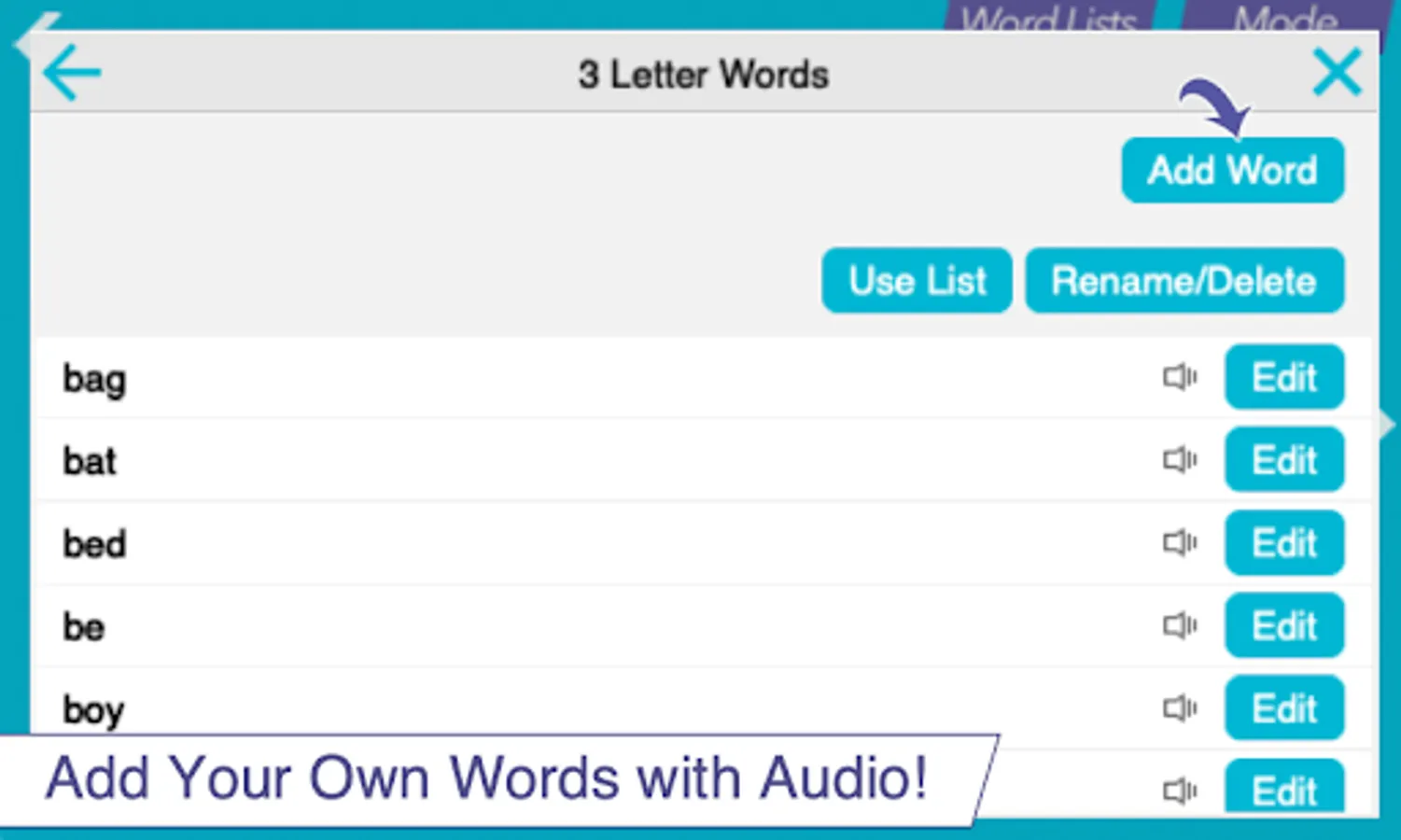Play audio for the word be
This screenshot has height=840, width=1401.
tap(1180, 625)
